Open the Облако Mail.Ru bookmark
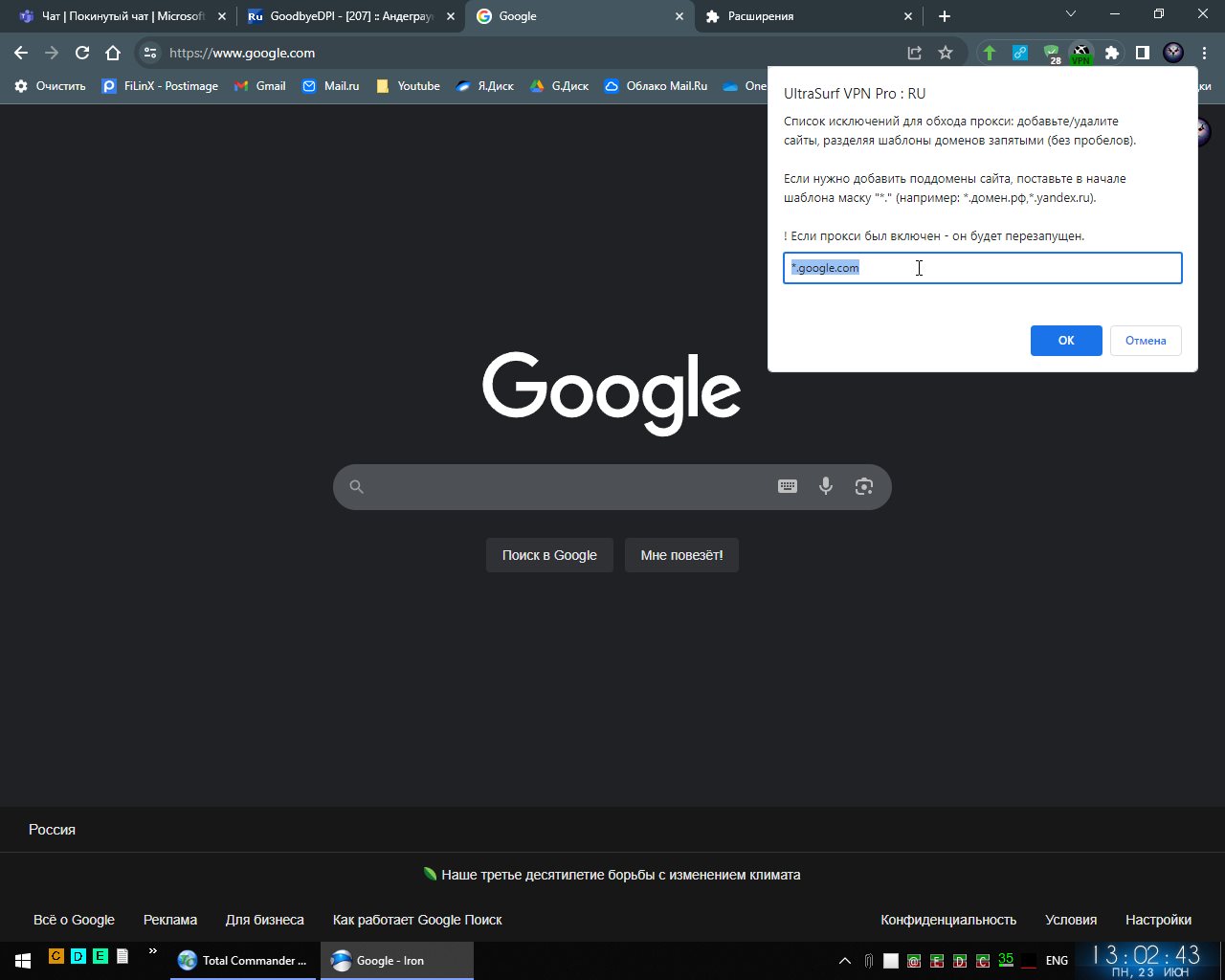Image resolution: width=1225 pixels, height=980 pixels. pos(656,86)
